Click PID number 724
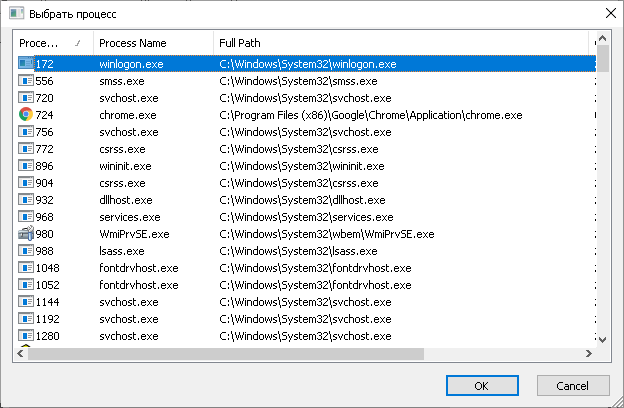 44,115
